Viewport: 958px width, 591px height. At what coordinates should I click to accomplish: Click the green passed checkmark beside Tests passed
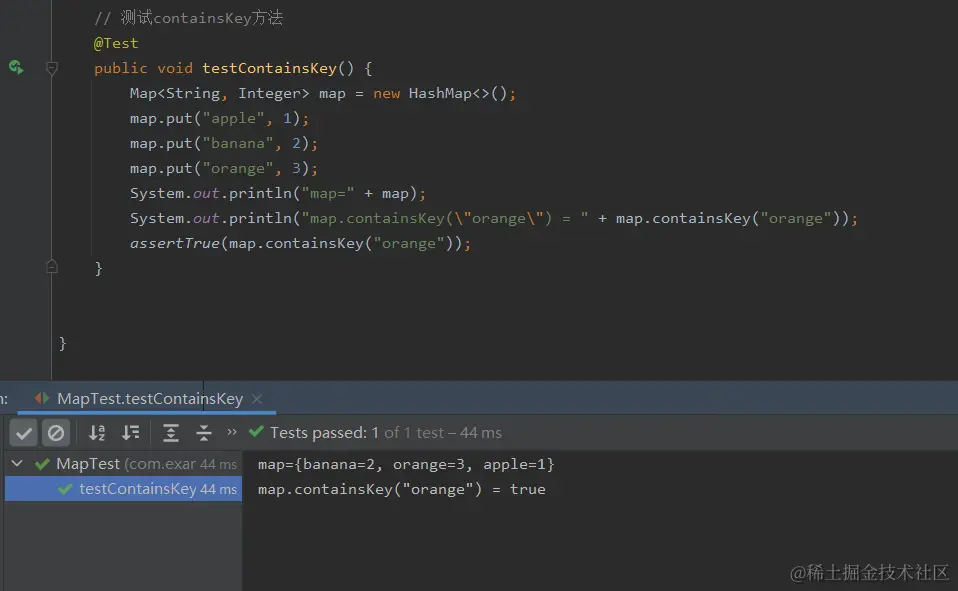pos(256,431)
